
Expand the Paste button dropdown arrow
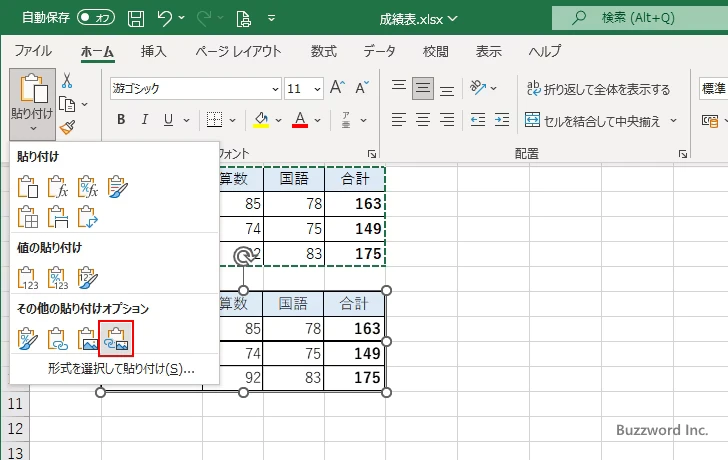click(x=33, y=129)
